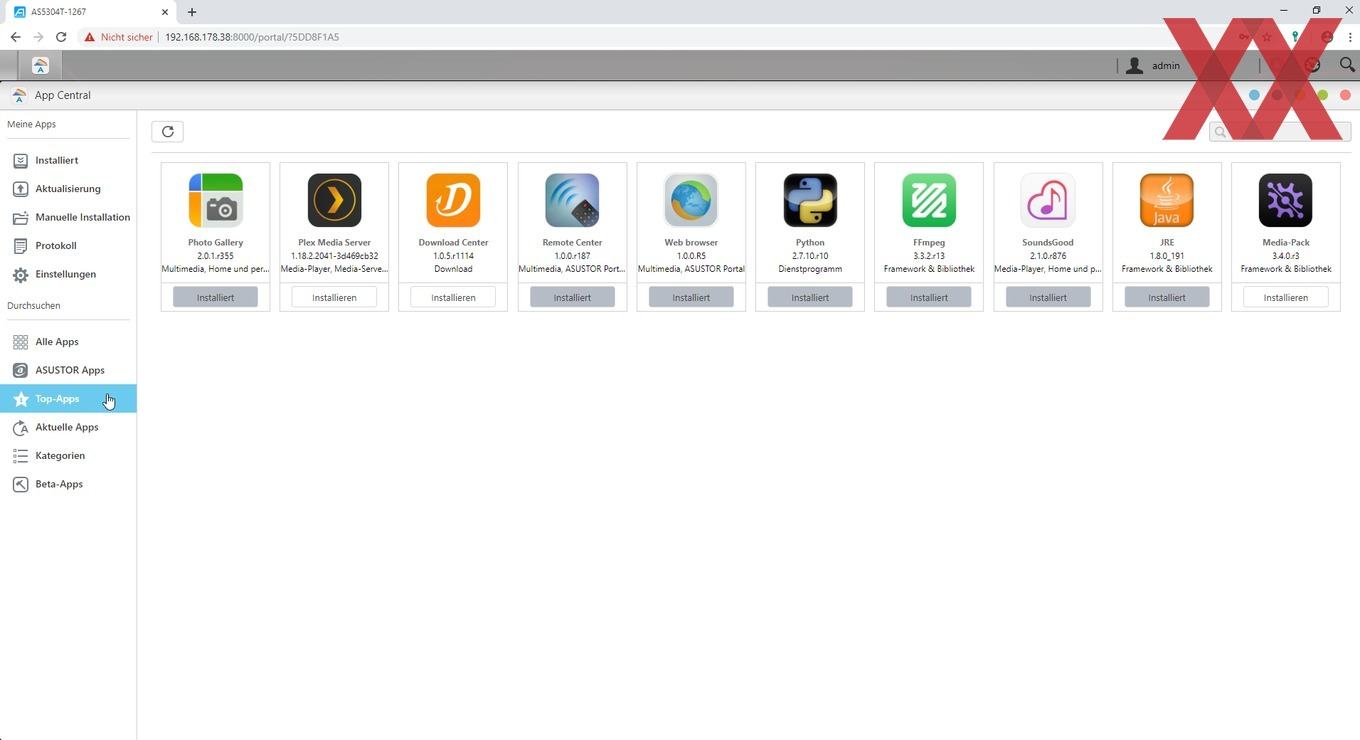Viewport: 1360px width, 740px height.
Task: Click the red close dot of App Central
Action: [1345, 95]
